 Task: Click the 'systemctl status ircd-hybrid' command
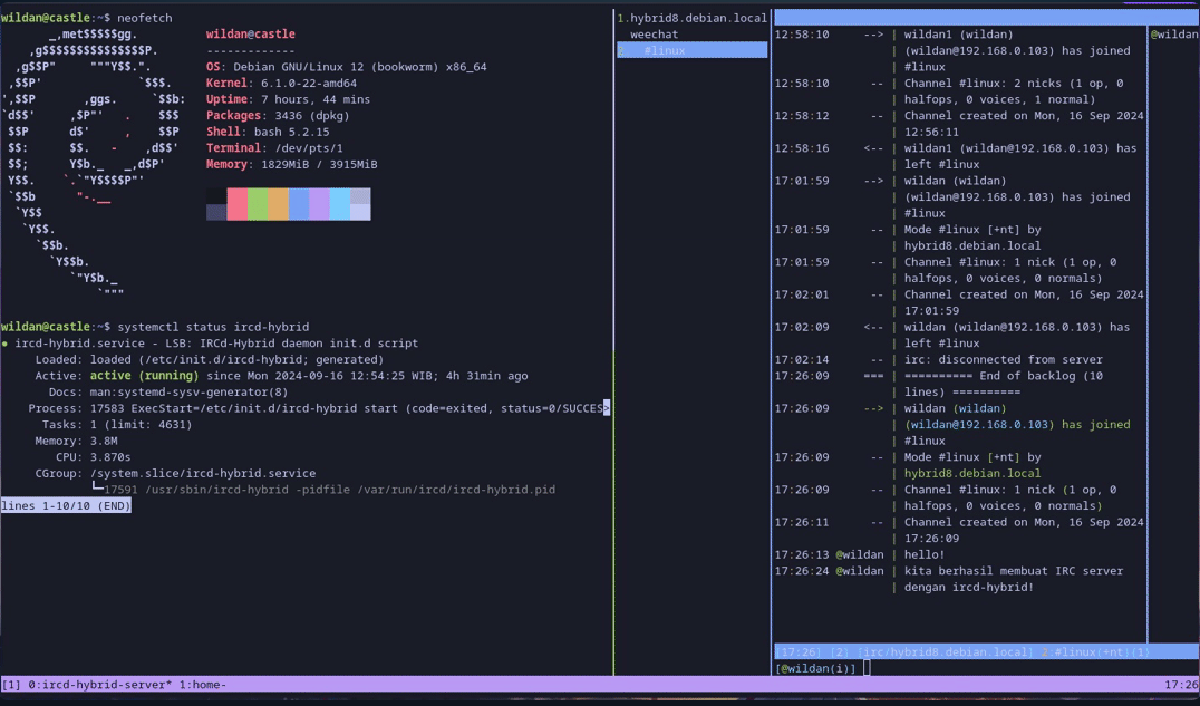213,327
